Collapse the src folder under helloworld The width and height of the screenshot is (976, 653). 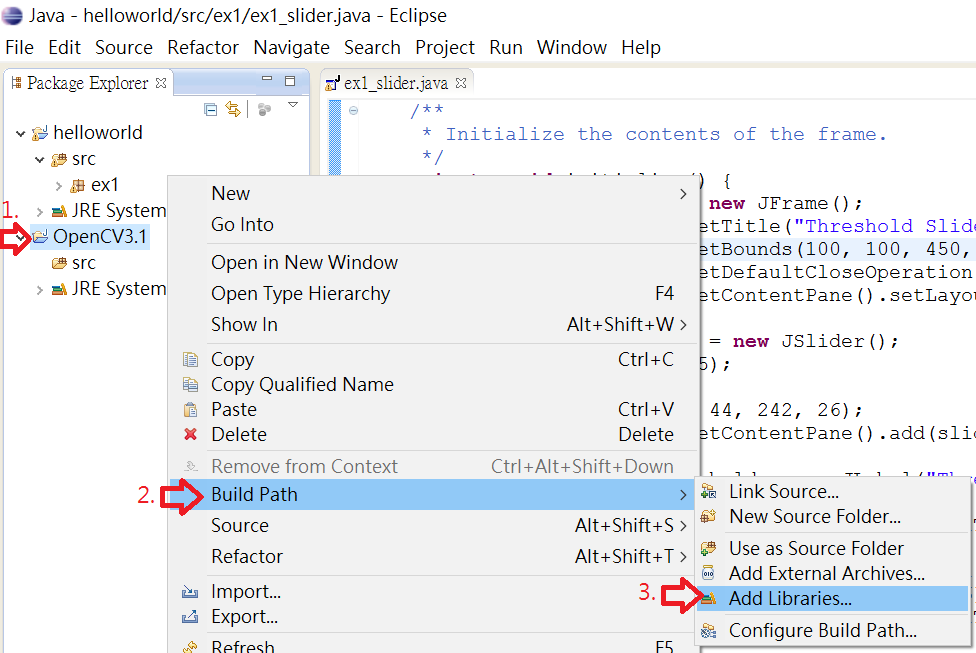40,160
